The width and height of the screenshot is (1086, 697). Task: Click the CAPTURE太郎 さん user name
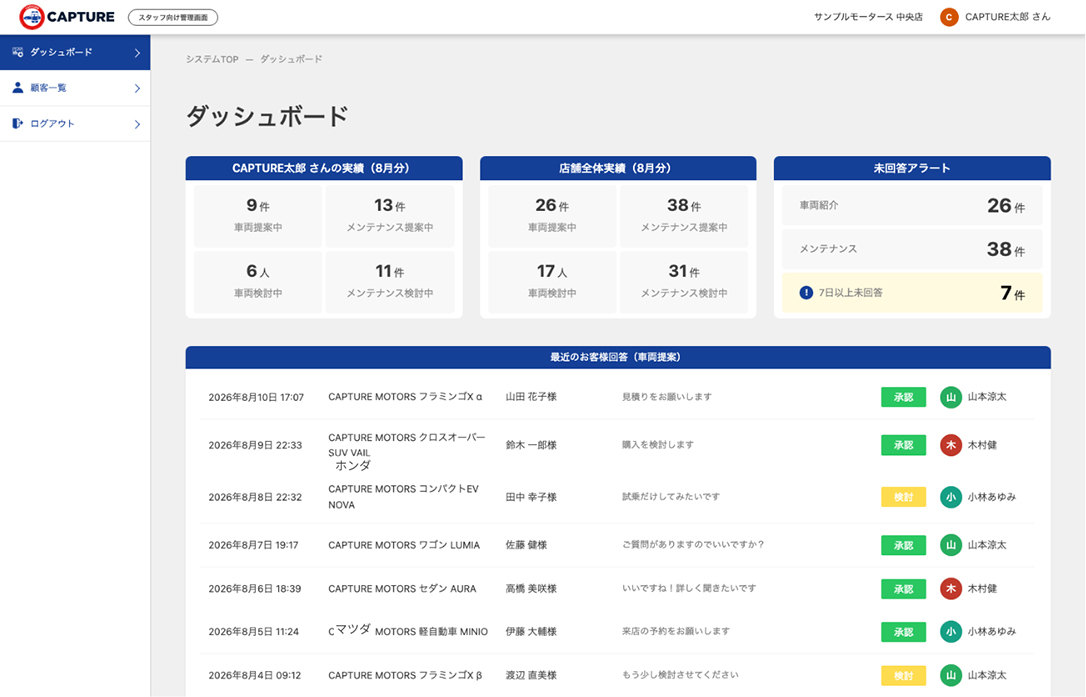click(x=1008, y=17)
